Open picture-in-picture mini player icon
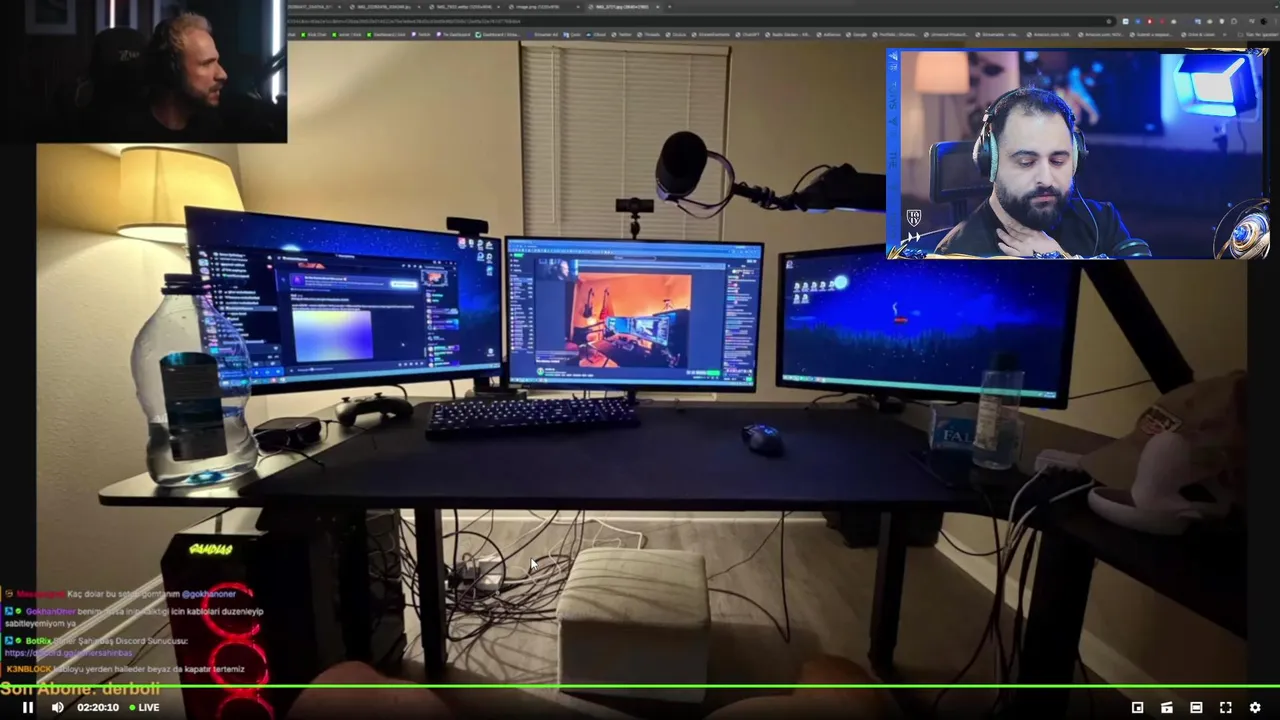The width and height of the screenshot is (1280, 720). 1137,707
